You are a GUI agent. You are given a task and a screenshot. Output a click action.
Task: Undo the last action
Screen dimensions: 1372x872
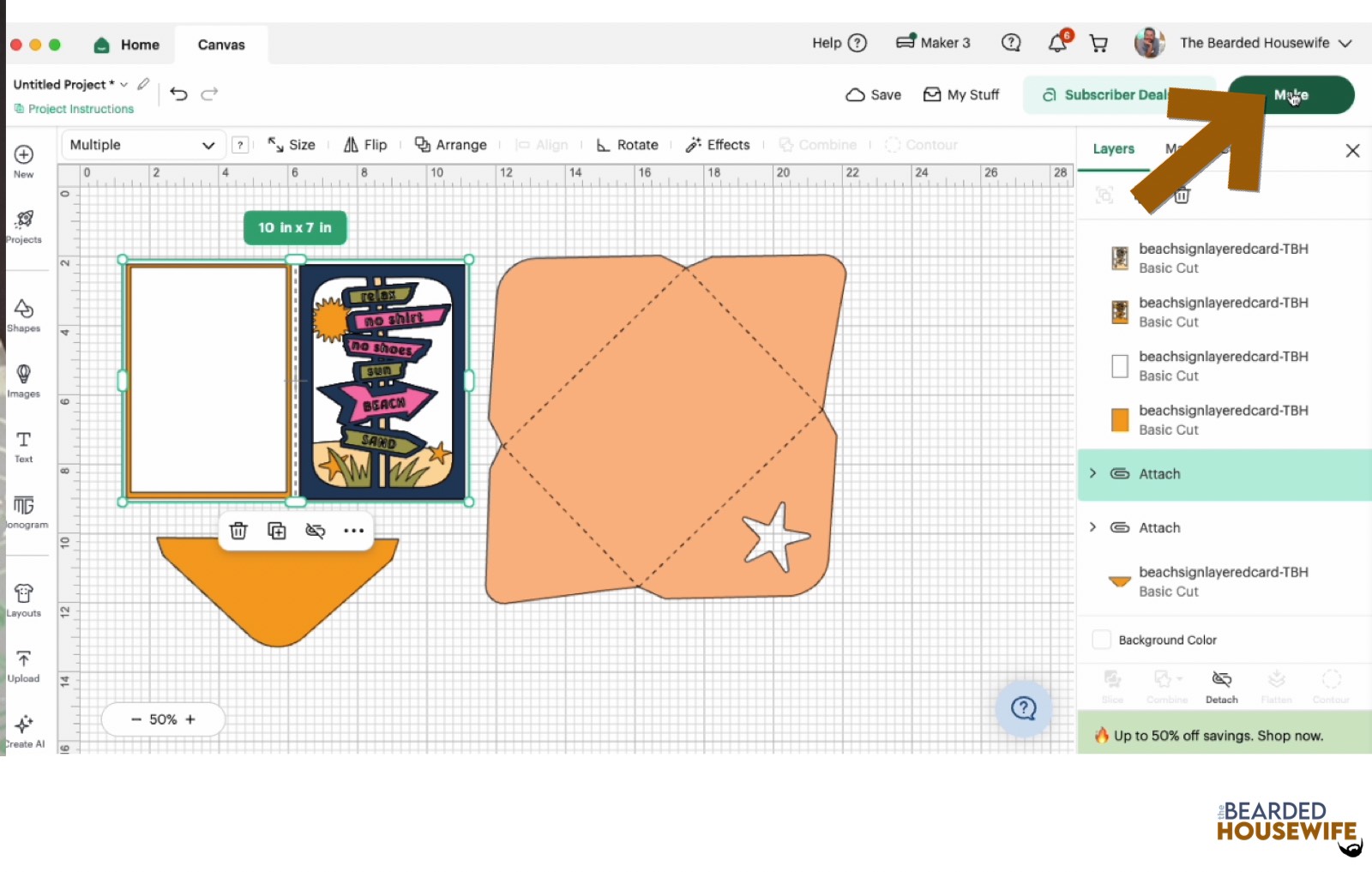click(x=178, y=93)
